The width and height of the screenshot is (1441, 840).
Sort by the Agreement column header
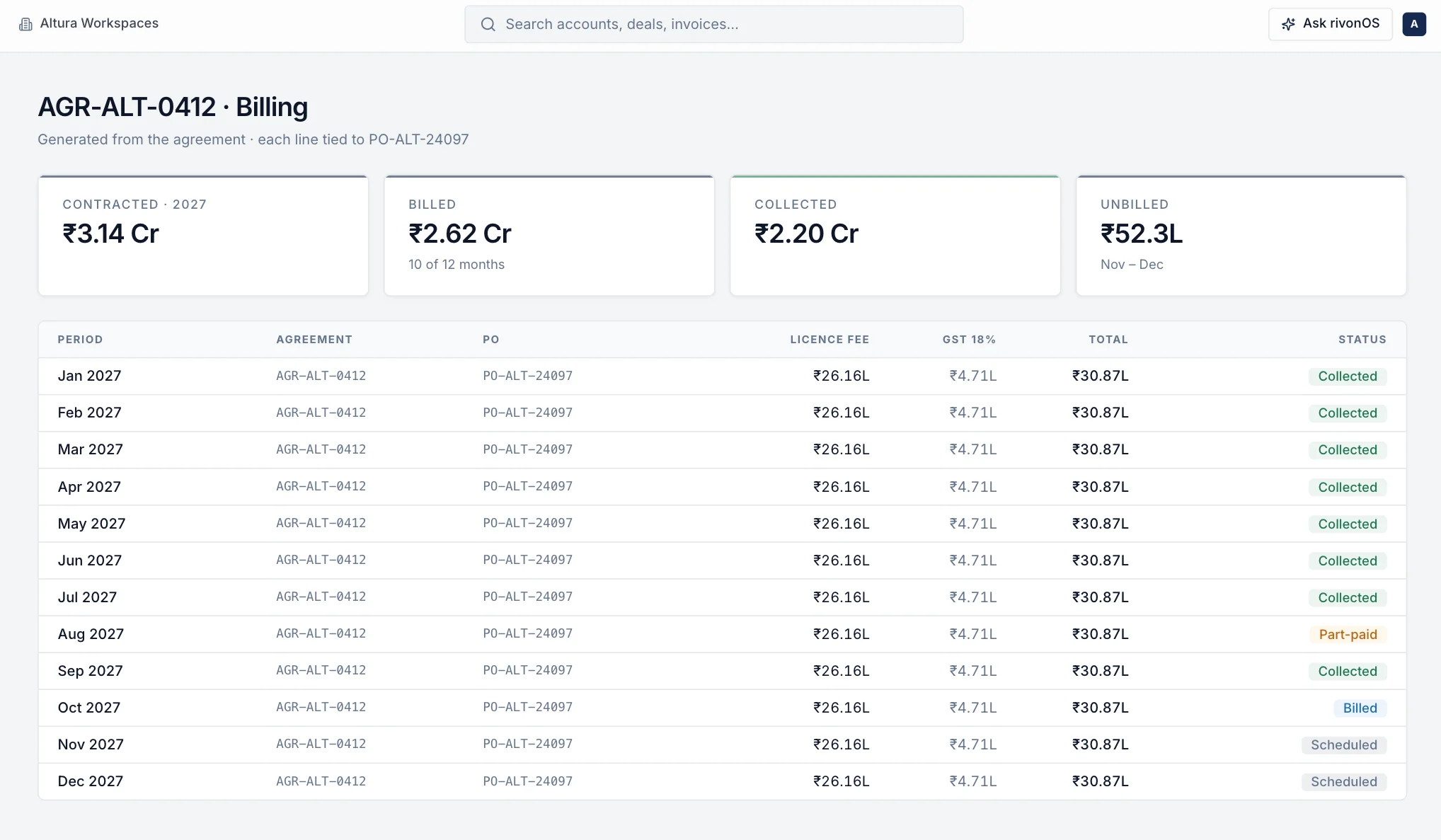coord(314,340)
